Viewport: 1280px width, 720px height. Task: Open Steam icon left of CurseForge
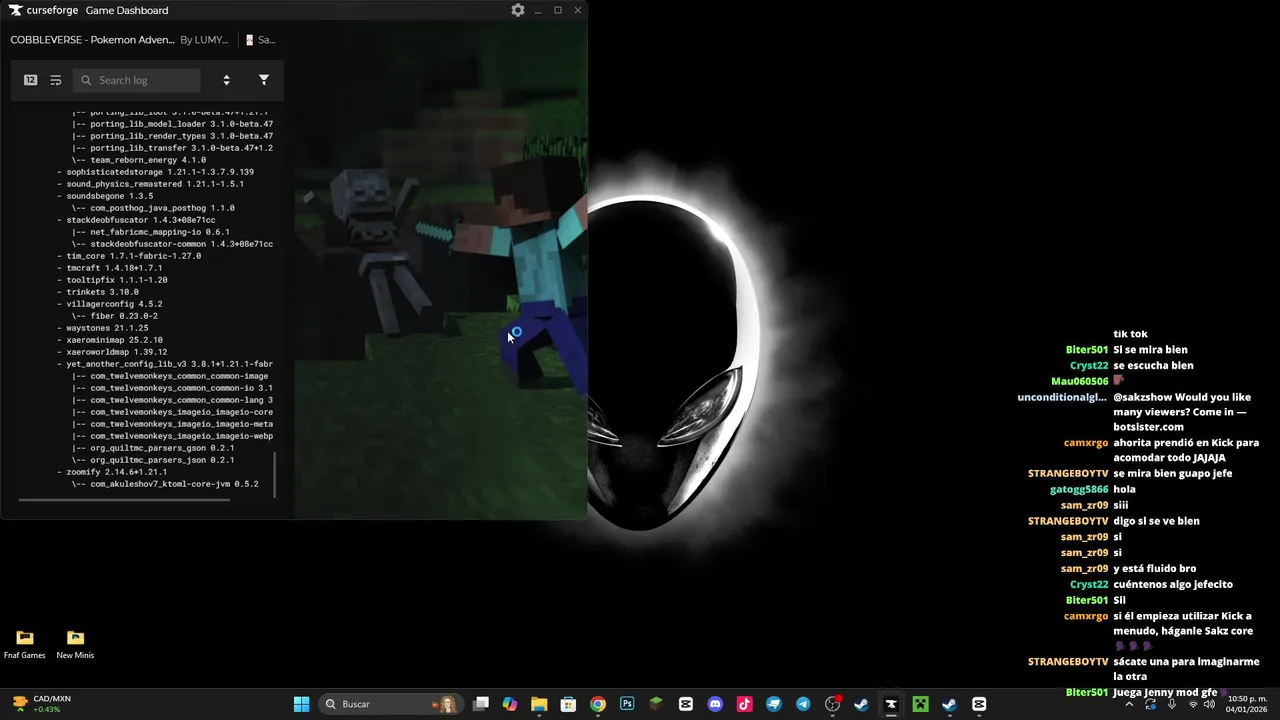coord(861,704)
